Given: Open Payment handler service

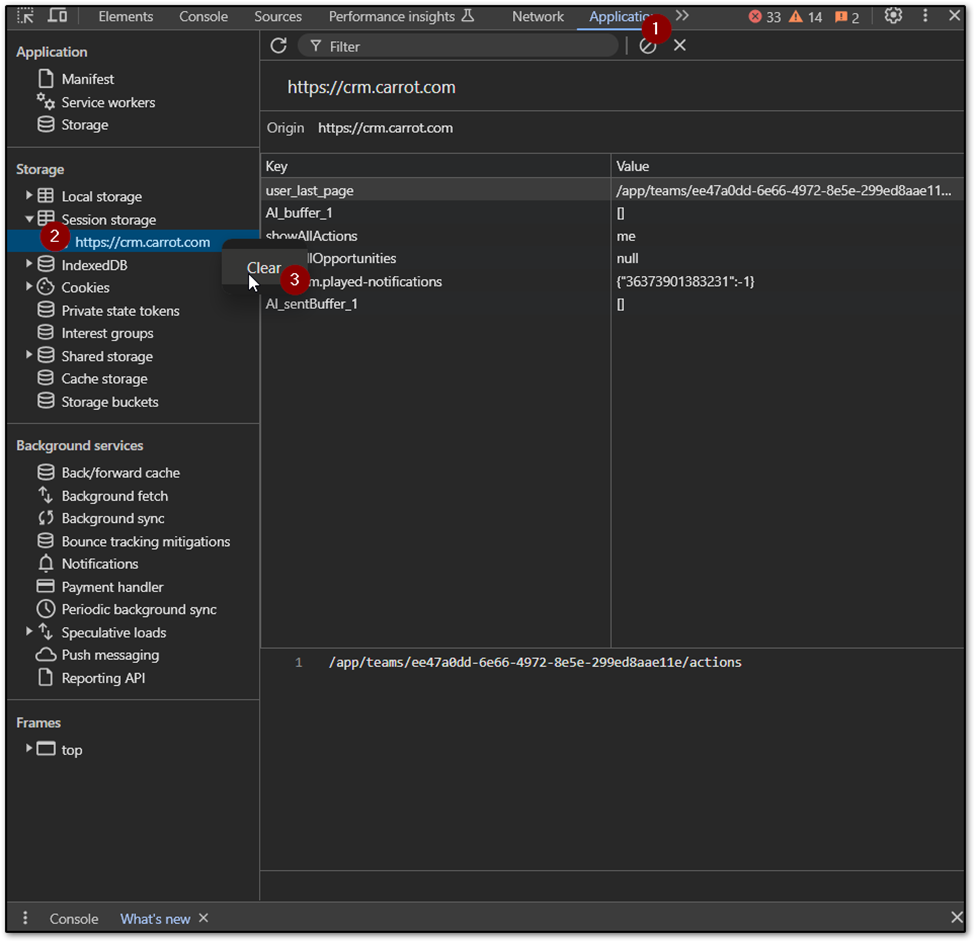Looking at the screenshot, I should tap(113, 587).
